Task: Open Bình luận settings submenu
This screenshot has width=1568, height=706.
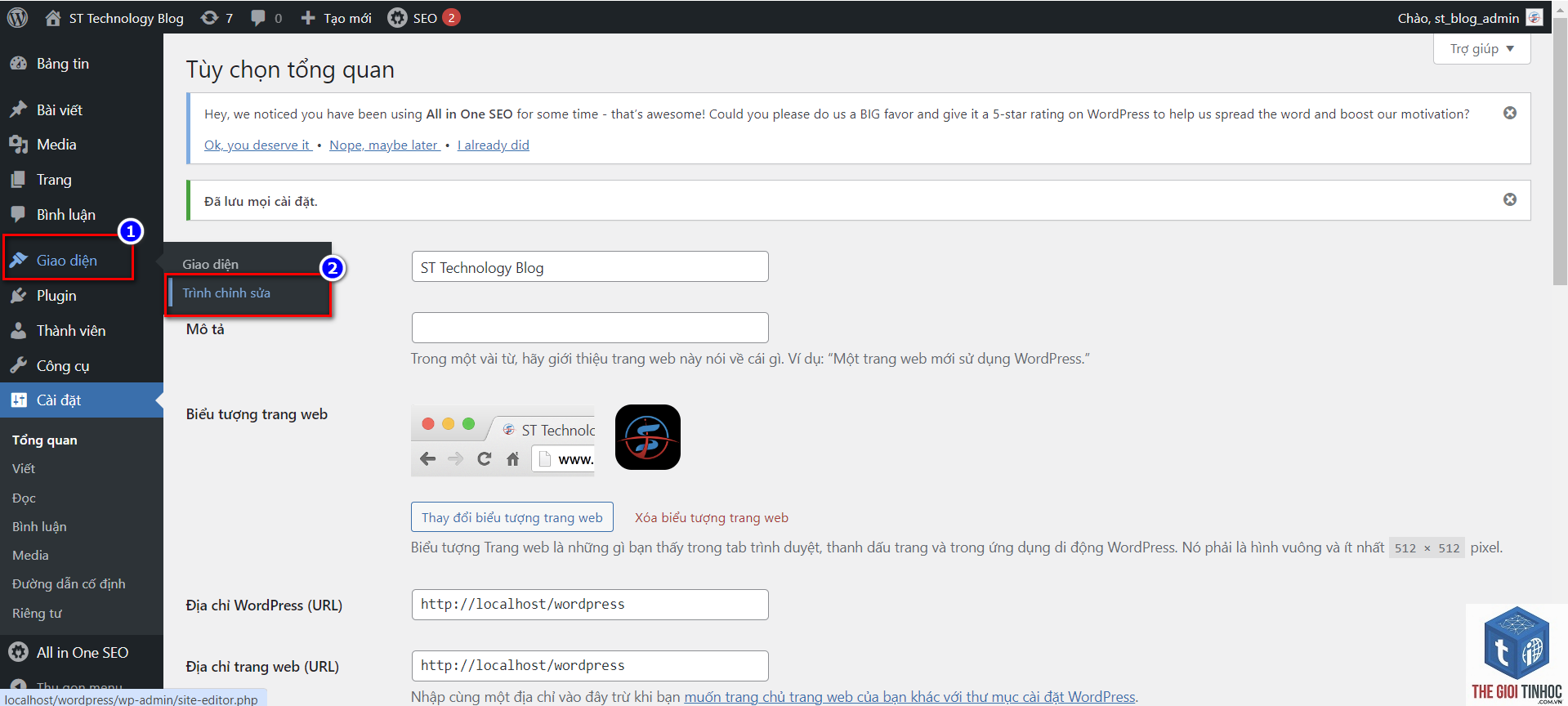Action: tap(39, 526)
